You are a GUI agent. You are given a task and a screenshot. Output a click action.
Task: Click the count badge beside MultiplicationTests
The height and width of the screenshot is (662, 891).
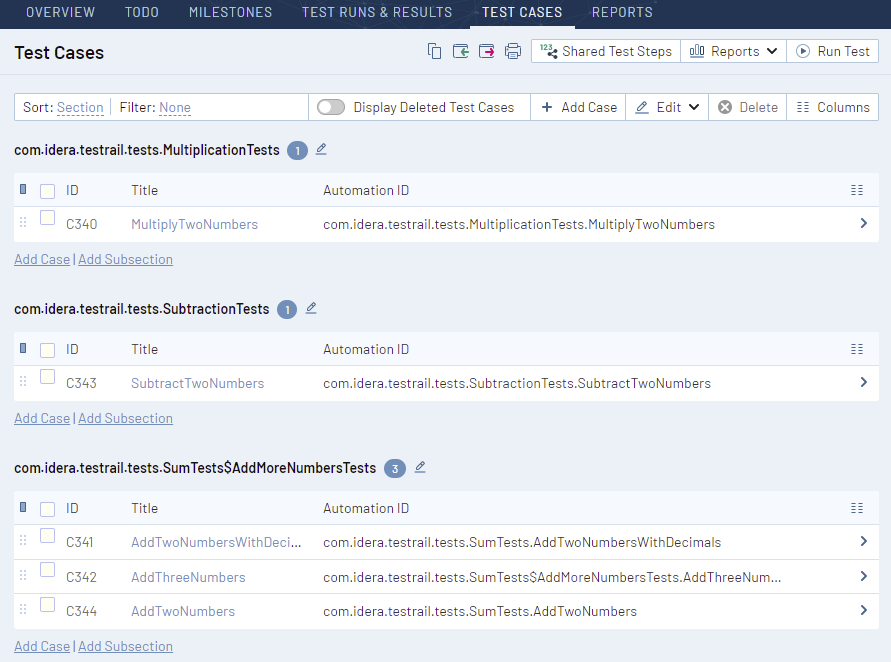coord(297,151)
